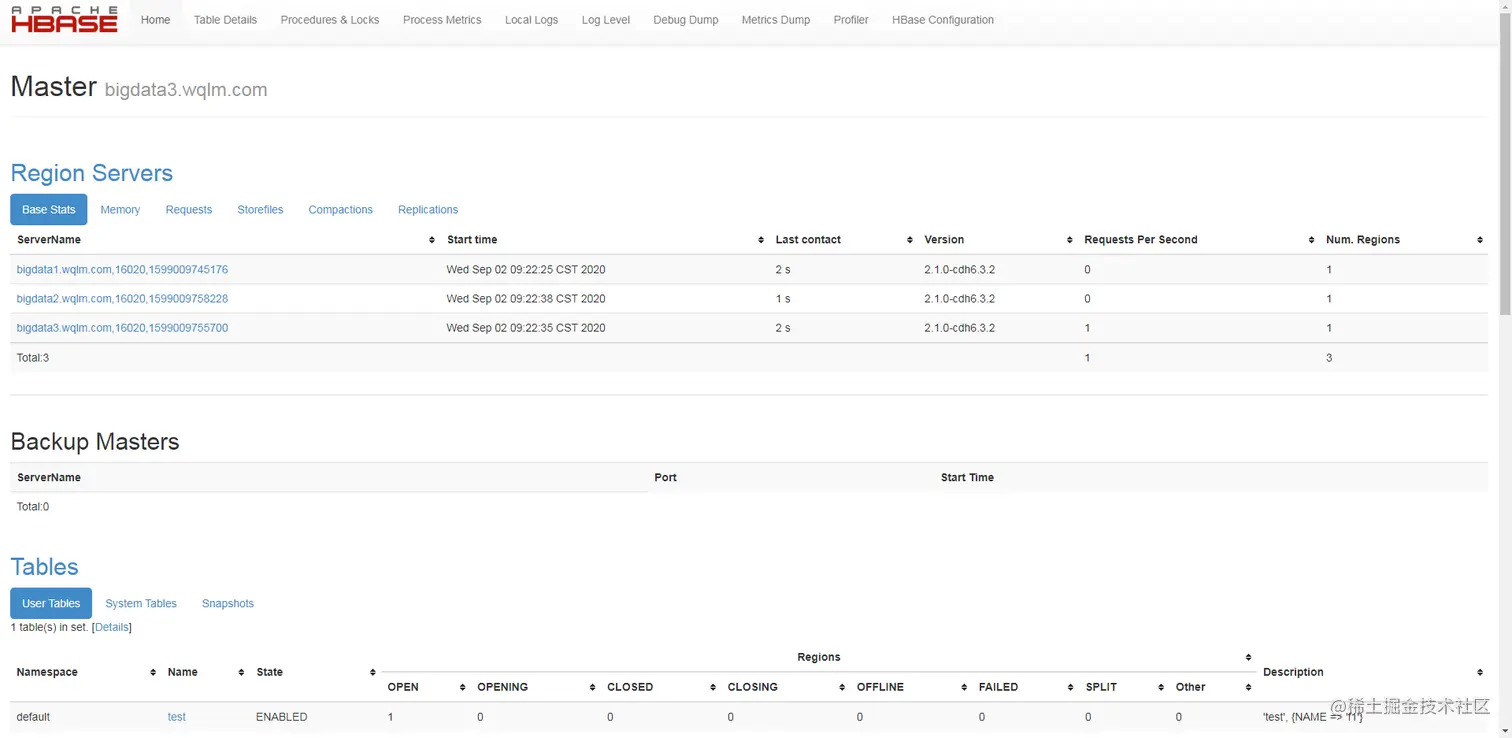Sort by FAILED regions column
Viewport: 1512px width, 738px height.
pyautogui.click(x=1026, y=687)
